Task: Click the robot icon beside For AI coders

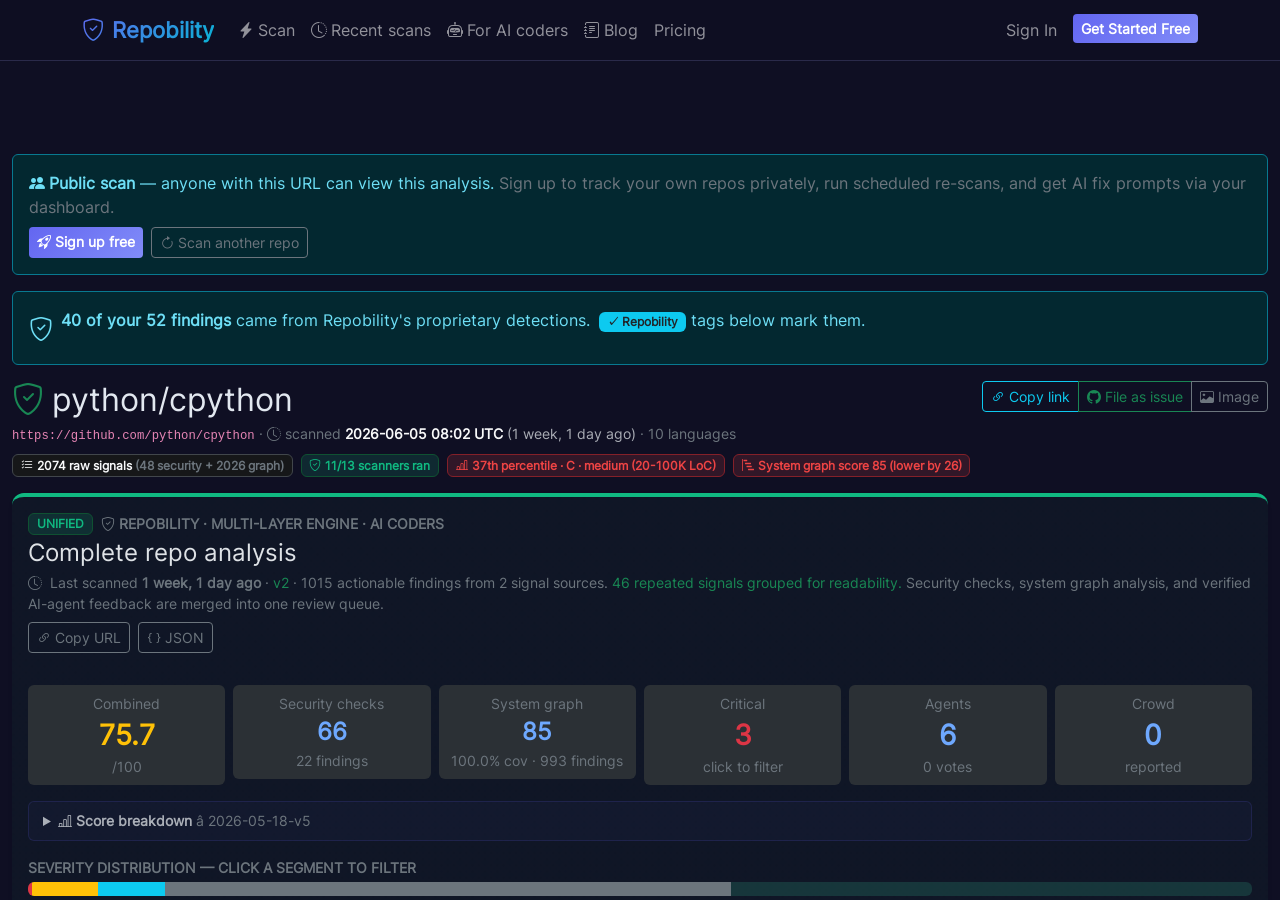Action: click(x=455, y=30)
